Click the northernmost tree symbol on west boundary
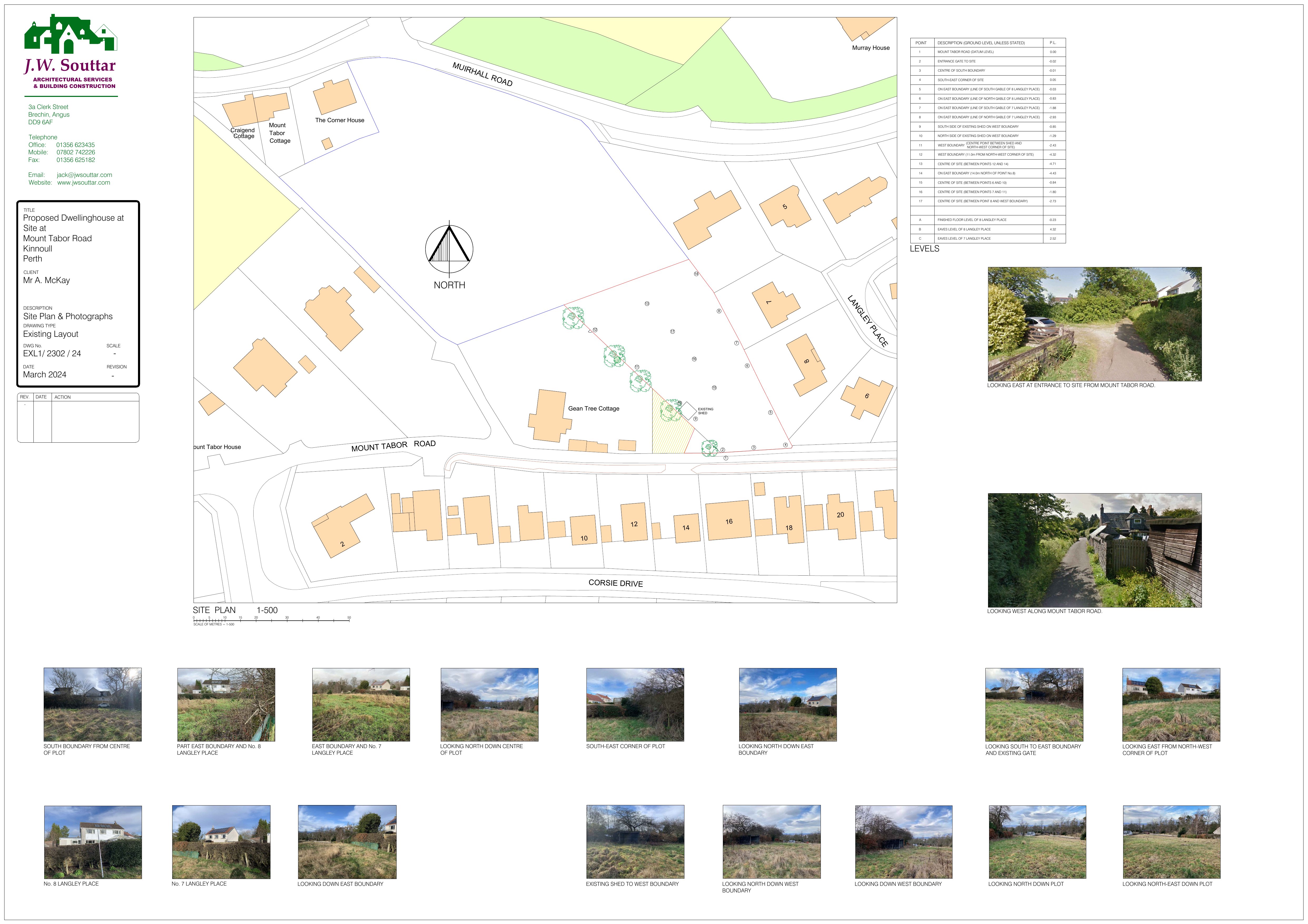1308x924 pixels. [x=573, y=318]
